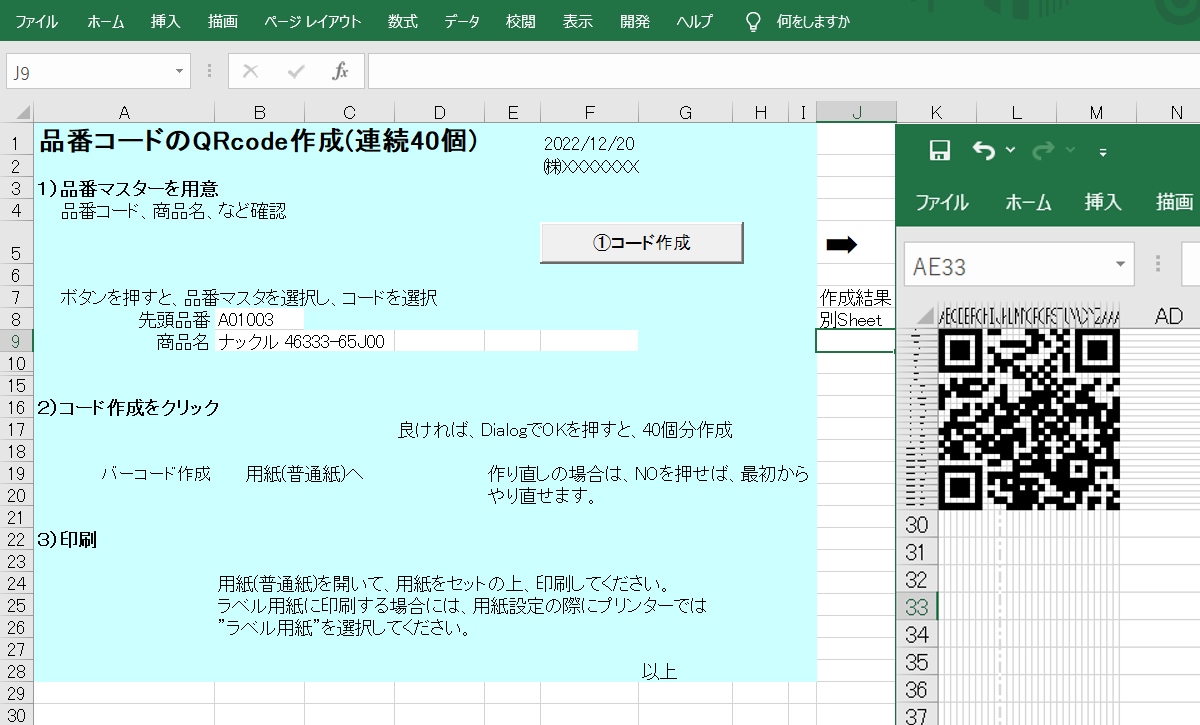Select column F header
This screenshot has height=725, width=1200.
click(x=590, y=112)
